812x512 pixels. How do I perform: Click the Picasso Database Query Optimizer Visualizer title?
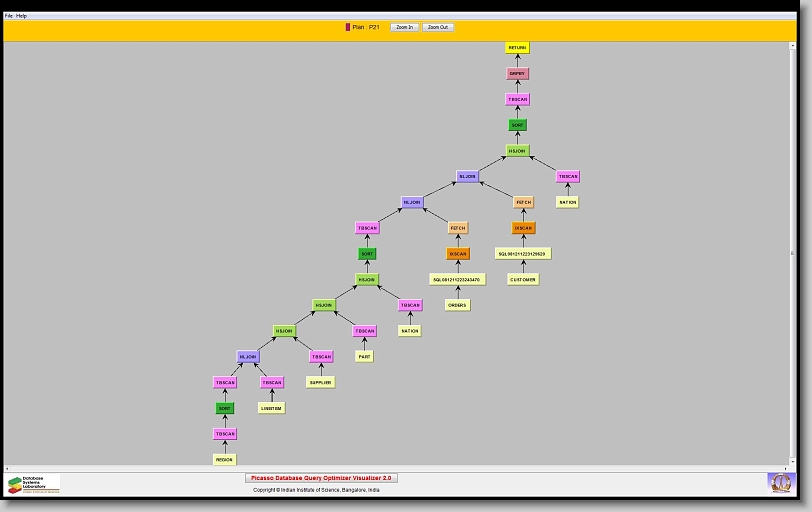tap(321, 478)
